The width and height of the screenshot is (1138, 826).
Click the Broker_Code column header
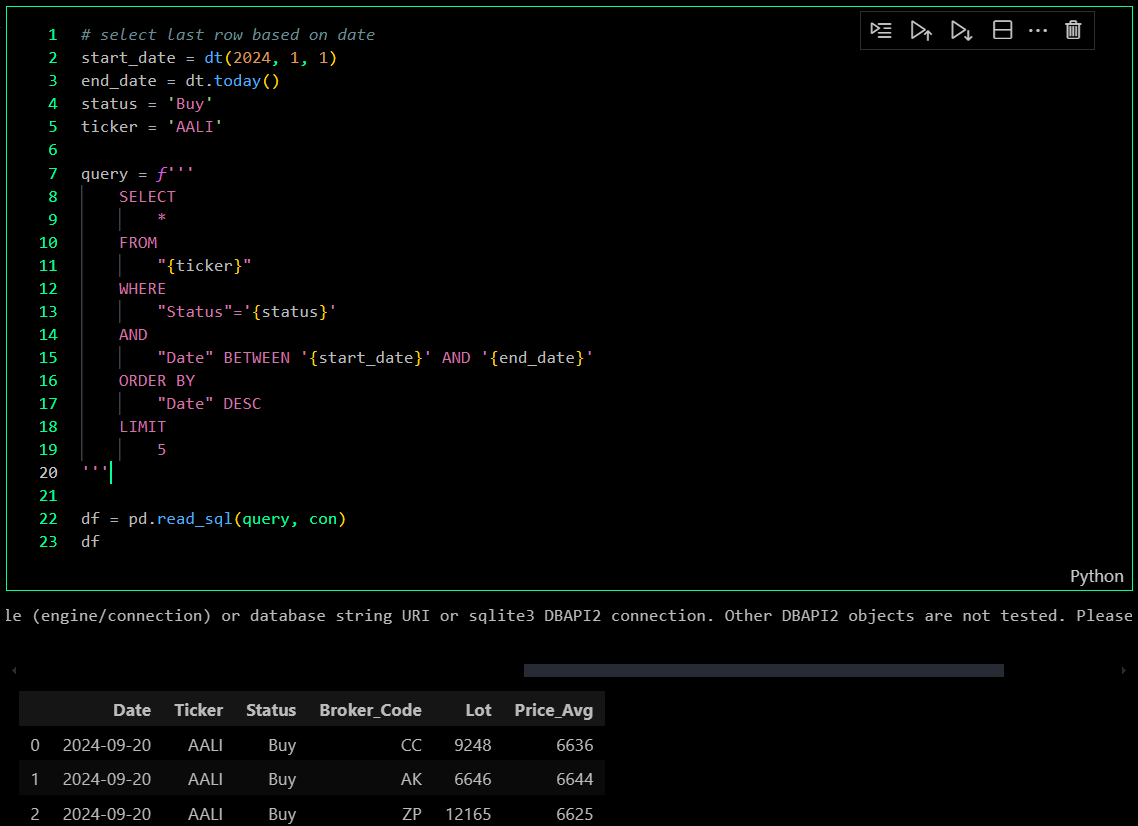[x=370, y=710]
